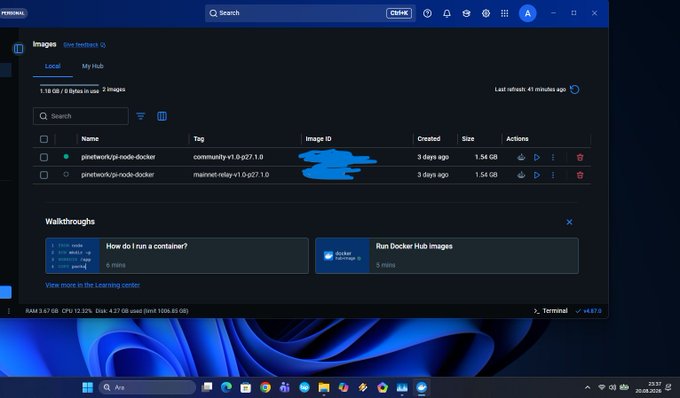The width and height of the screenshot is (680, 398).
Task: Sort by the Tag column header
Action: tap(199, 139)
